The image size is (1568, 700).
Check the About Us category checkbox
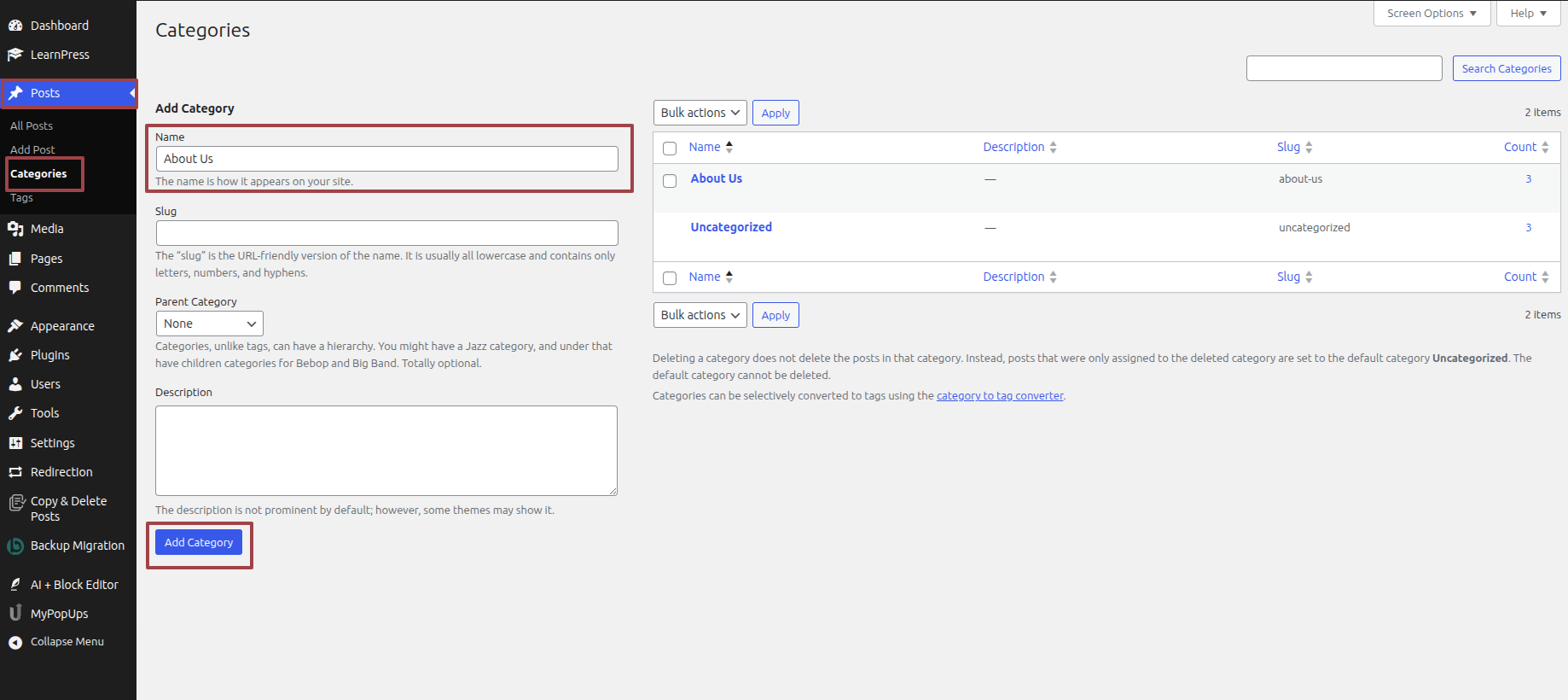(670, 181)
